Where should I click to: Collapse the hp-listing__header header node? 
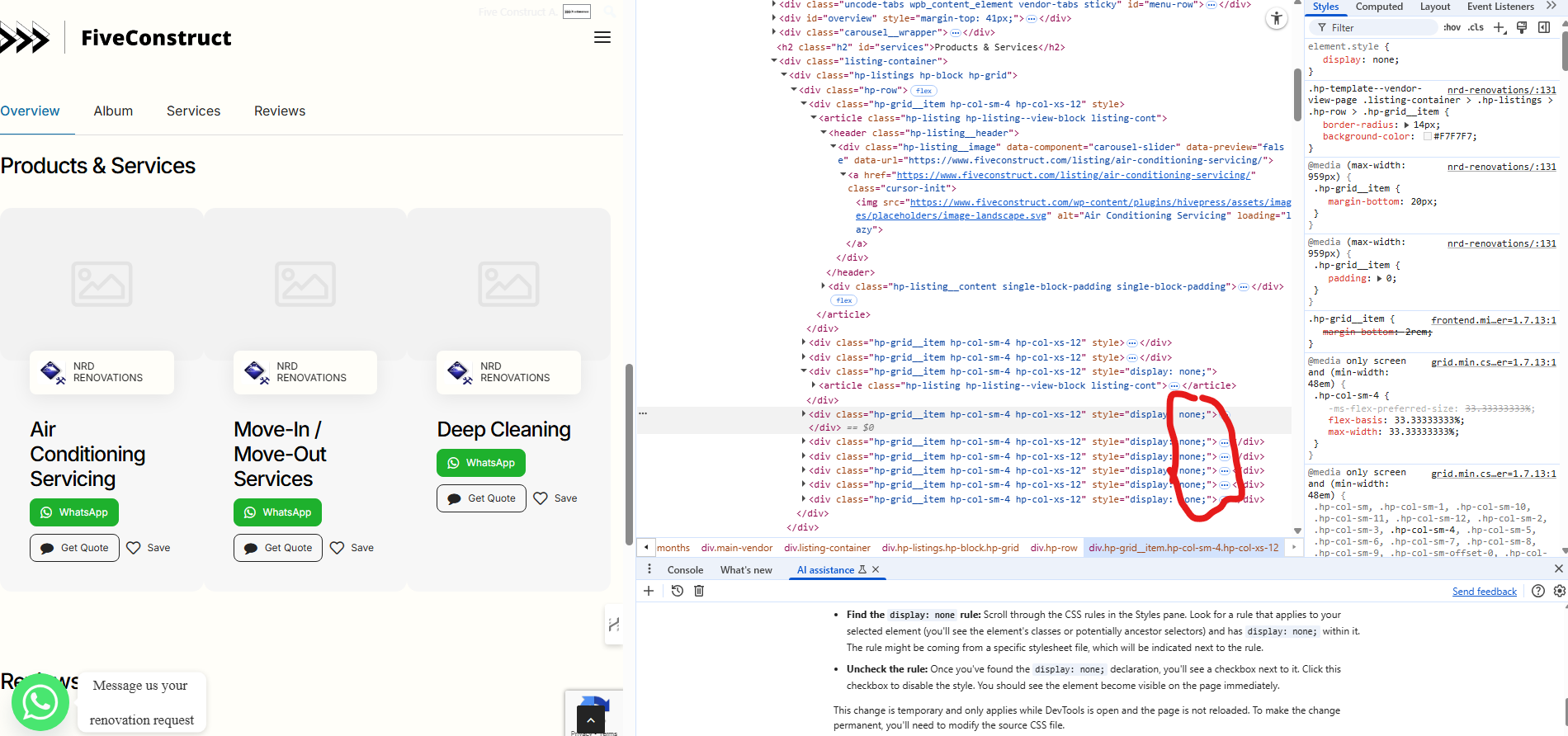coord(823,133)
